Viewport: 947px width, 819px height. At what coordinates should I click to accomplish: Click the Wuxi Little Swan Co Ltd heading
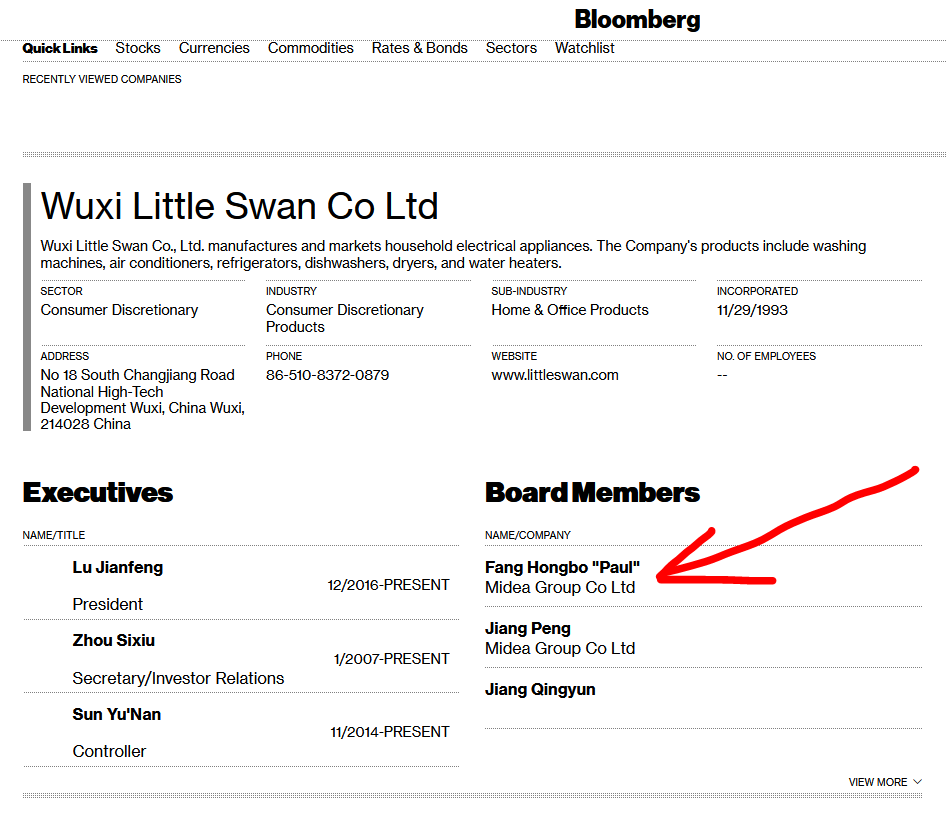pyautogui.click(x=239, y=206)
